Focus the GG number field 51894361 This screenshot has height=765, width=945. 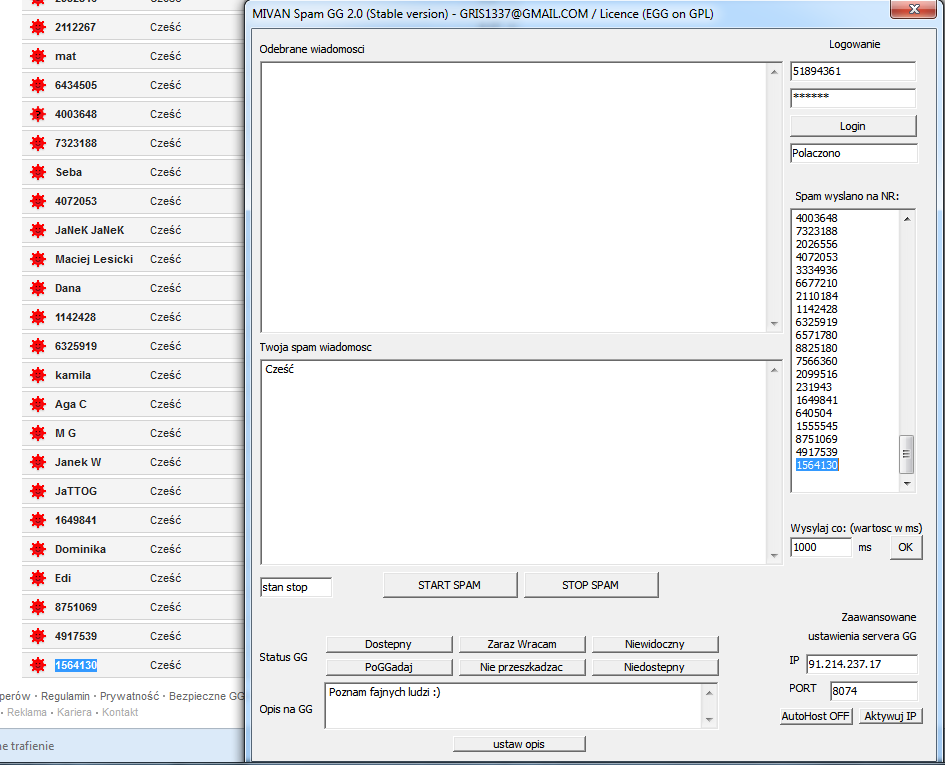(x=853, y=71)
